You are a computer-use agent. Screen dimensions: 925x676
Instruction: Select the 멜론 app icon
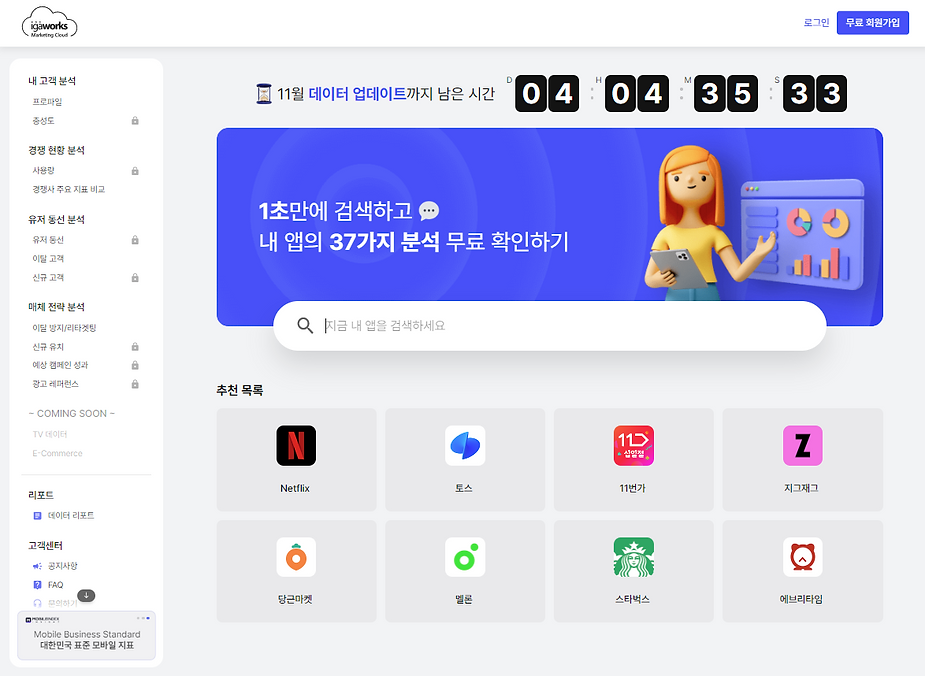pyautogui.click(x=465, y=557)
